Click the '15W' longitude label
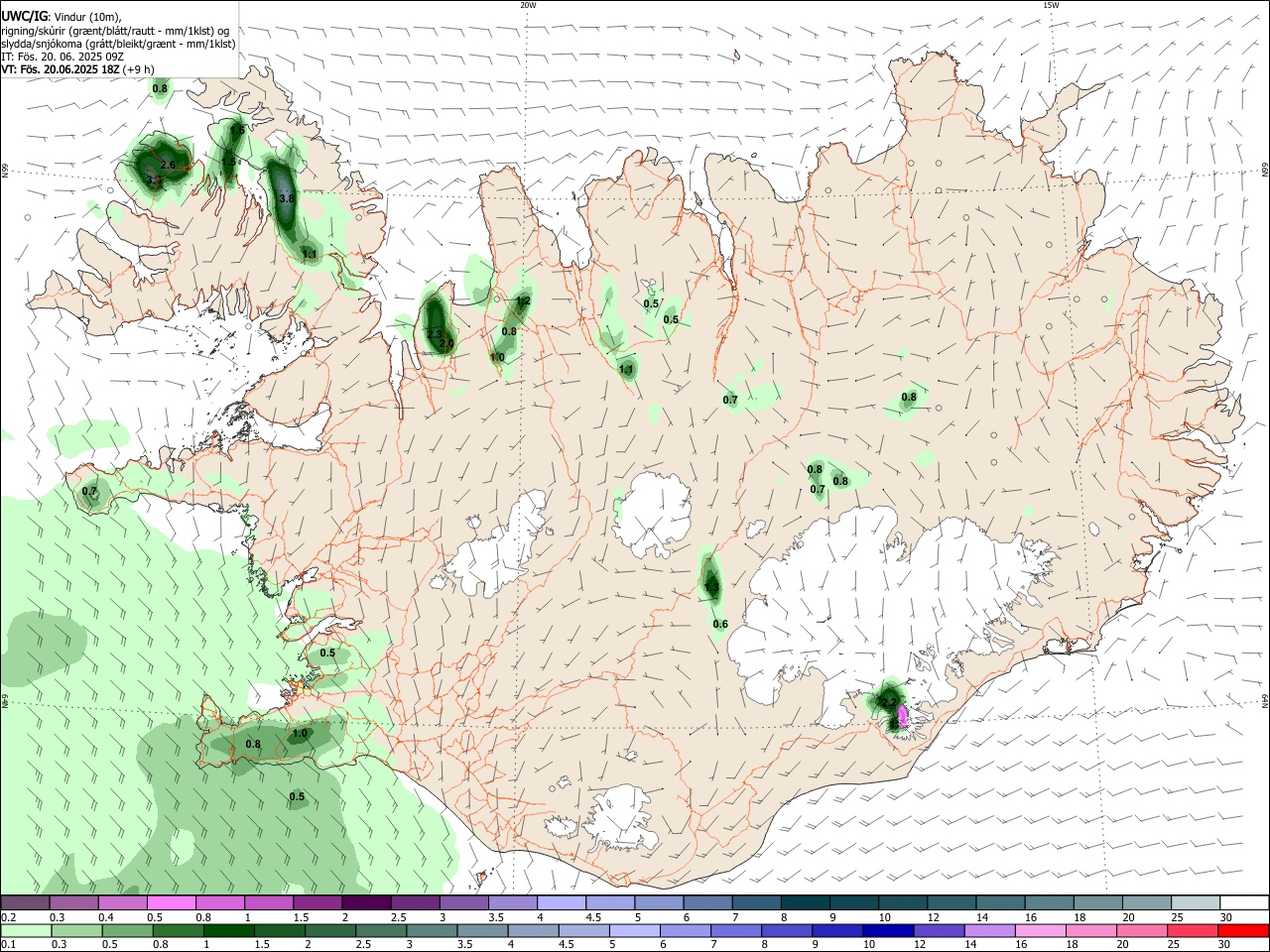This screenshot has width=1270, height=952. tap(1051, 5)
